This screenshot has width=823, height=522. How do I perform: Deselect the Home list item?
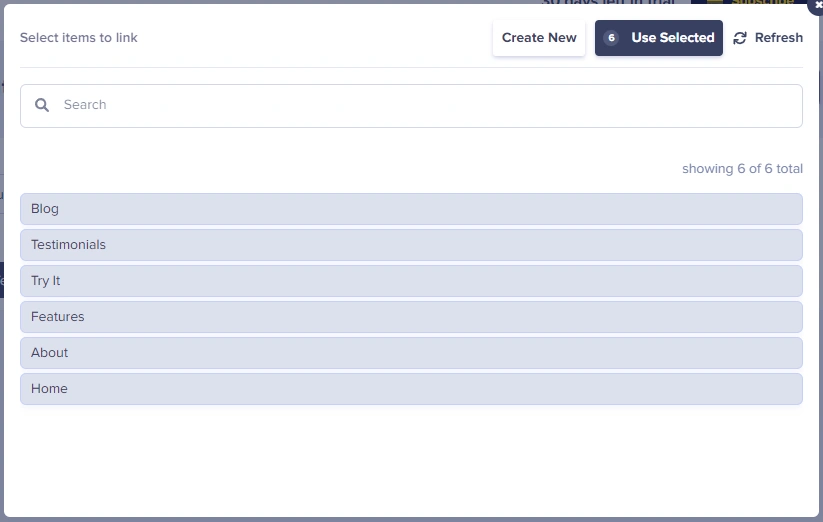point(411,389)
